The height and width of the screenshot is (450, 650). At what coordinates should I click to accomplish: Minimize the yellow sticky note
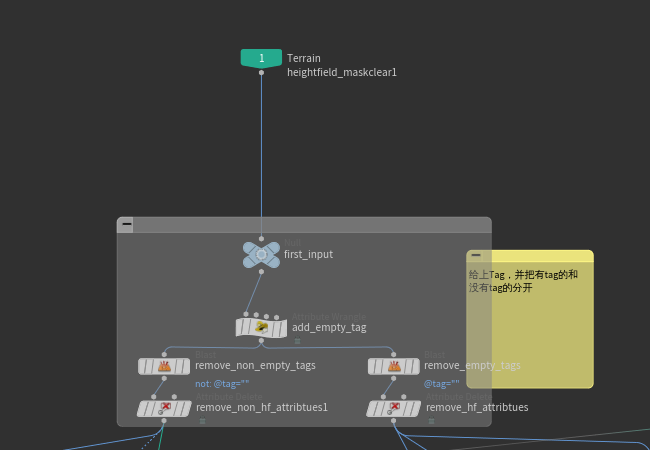475,256
